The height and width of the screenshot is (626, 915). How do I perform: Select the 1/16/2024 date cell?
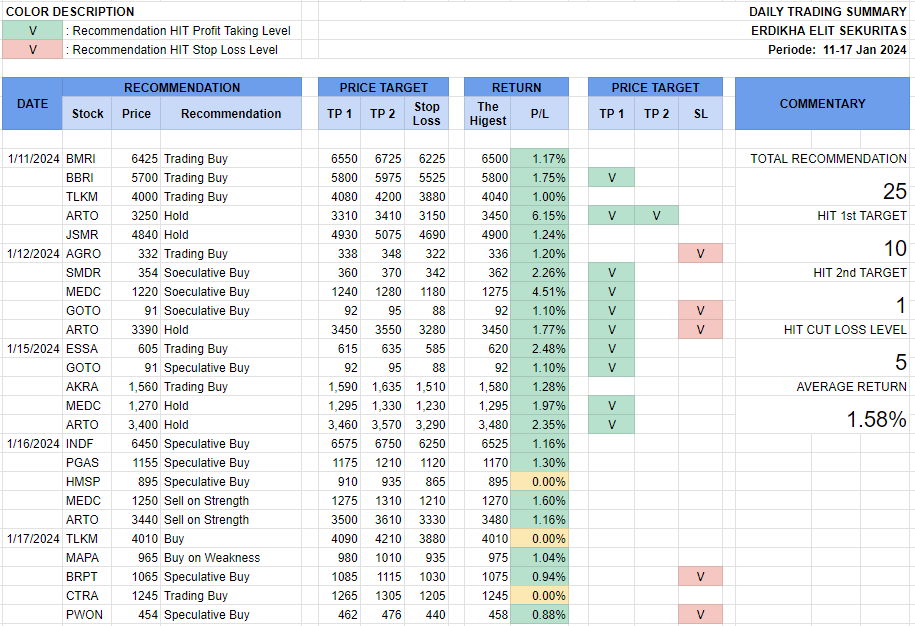32,444
